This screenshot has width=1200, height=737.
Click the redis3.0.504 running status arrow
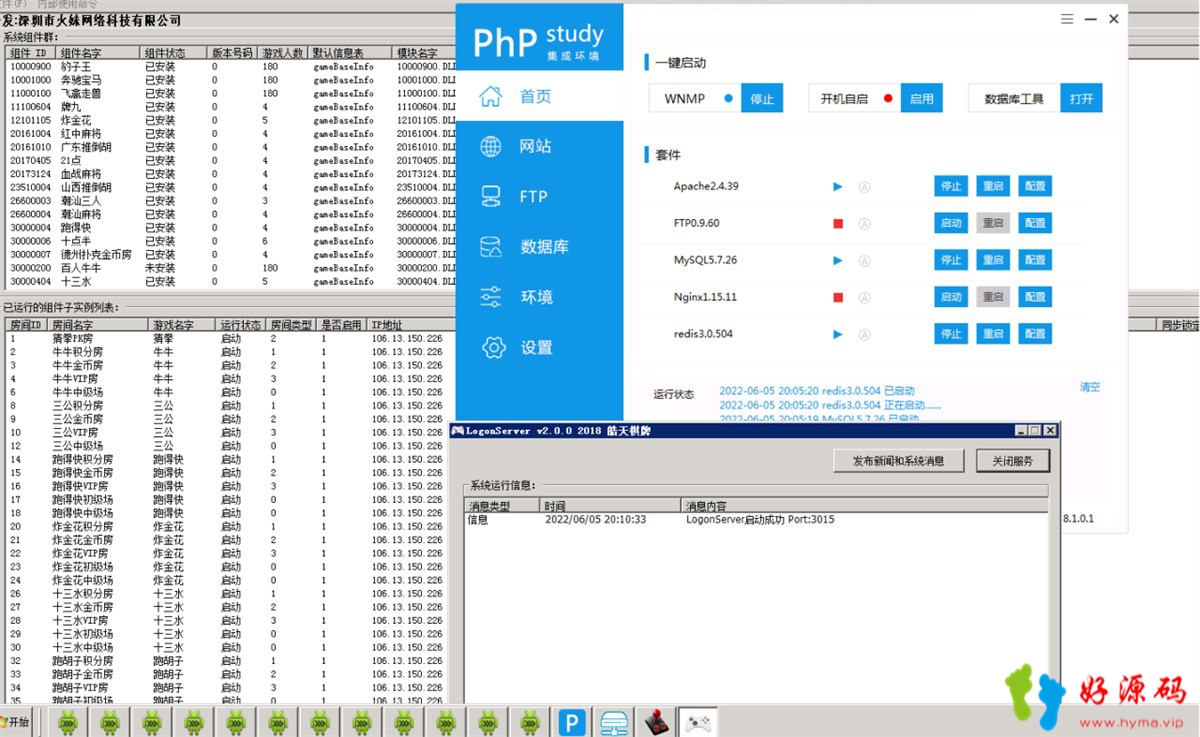[x=838, y=334]
